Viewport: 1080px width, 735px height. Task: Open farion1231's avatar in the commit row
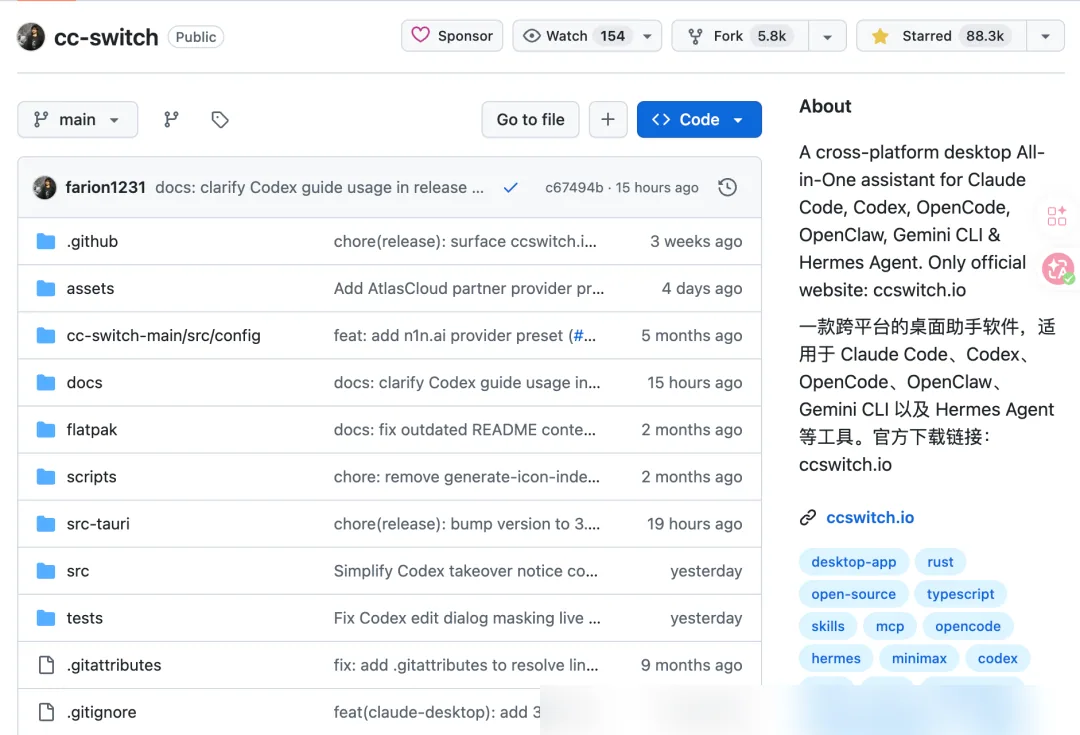click(45, 187)
